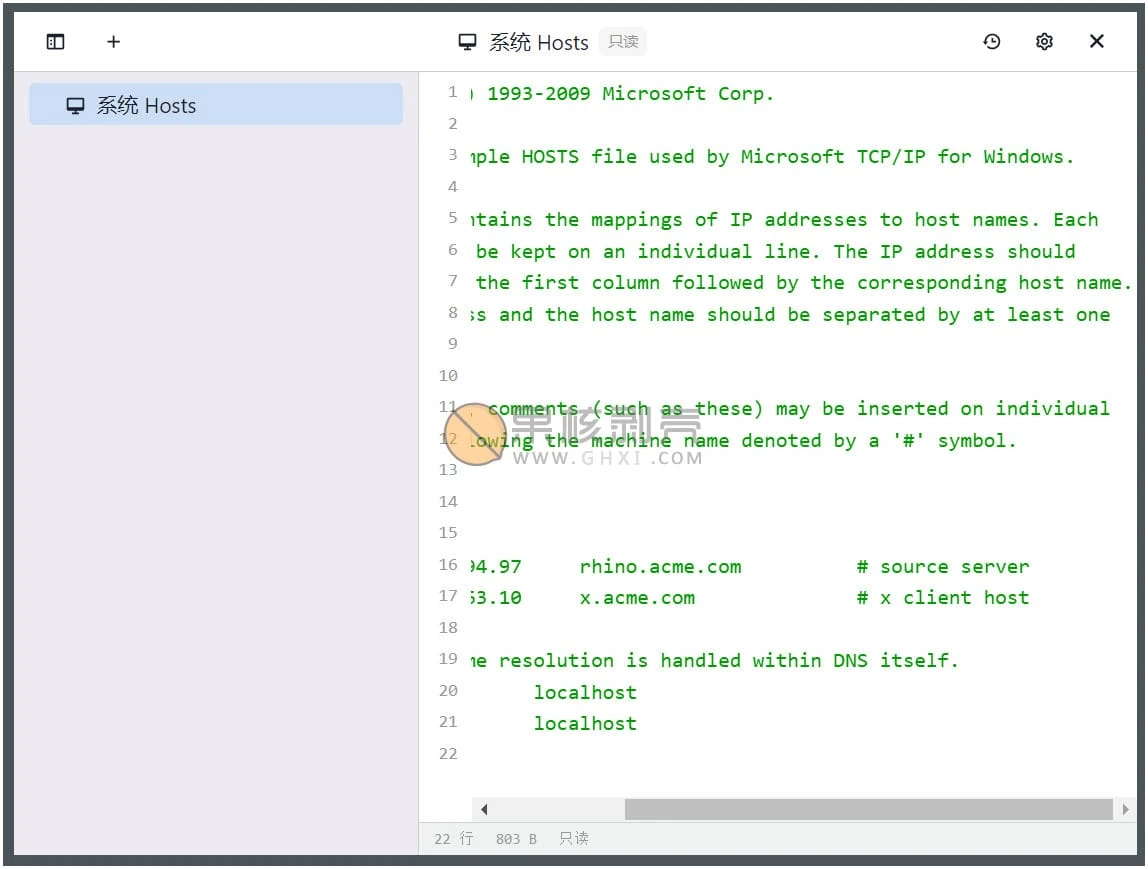Click the monitor icon beside sidebar 系统 Hosts

tap(75, 105)
